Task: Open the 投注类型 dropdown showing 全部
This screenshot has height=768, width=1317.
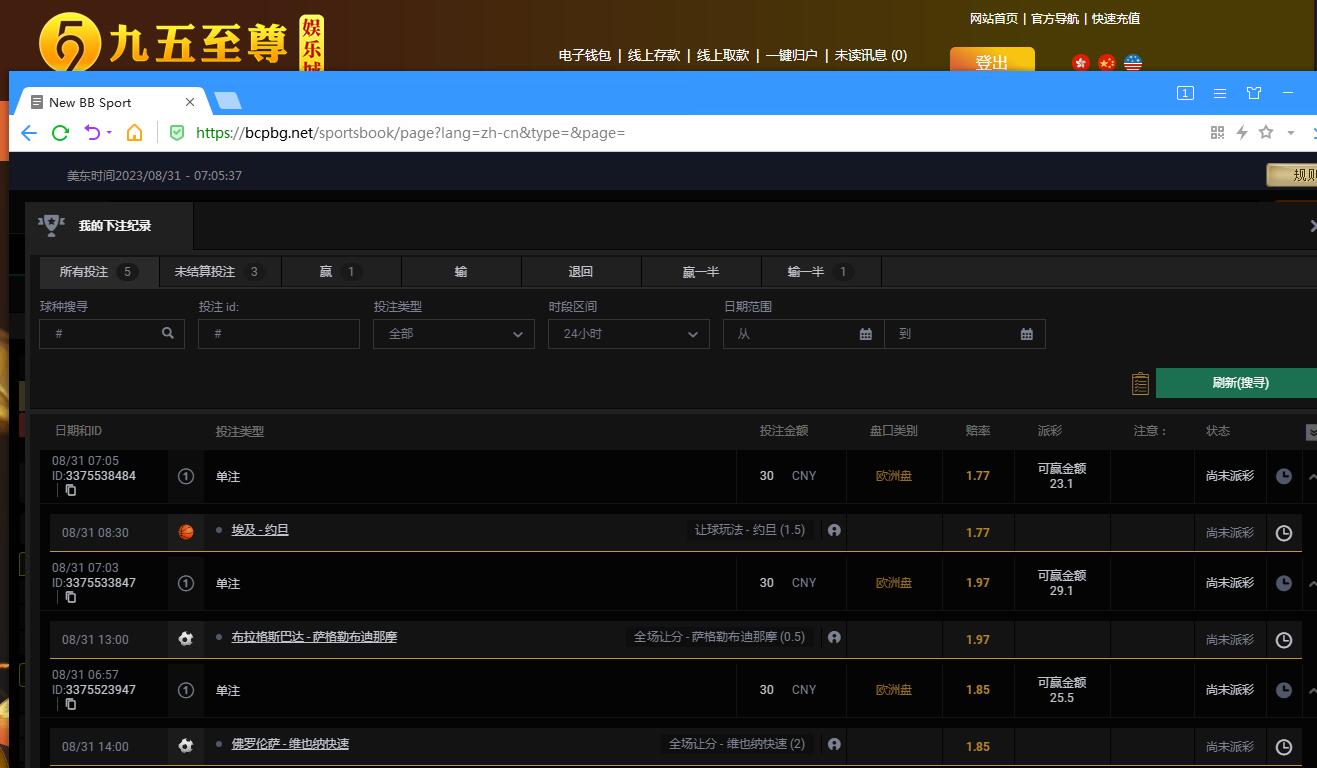Action: tap(453, 334)
